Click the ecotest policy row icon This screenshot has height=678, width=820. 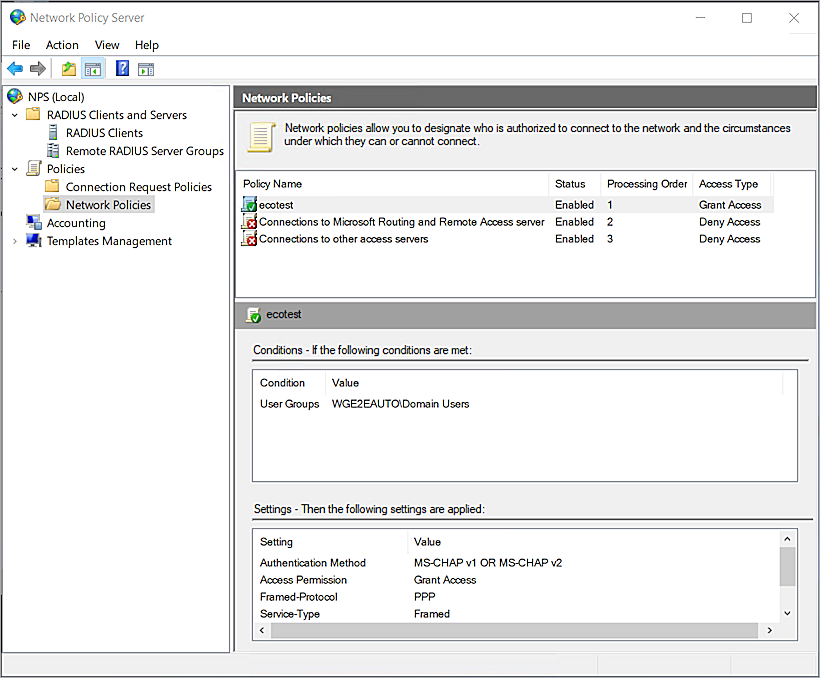[x=249, y=205]
